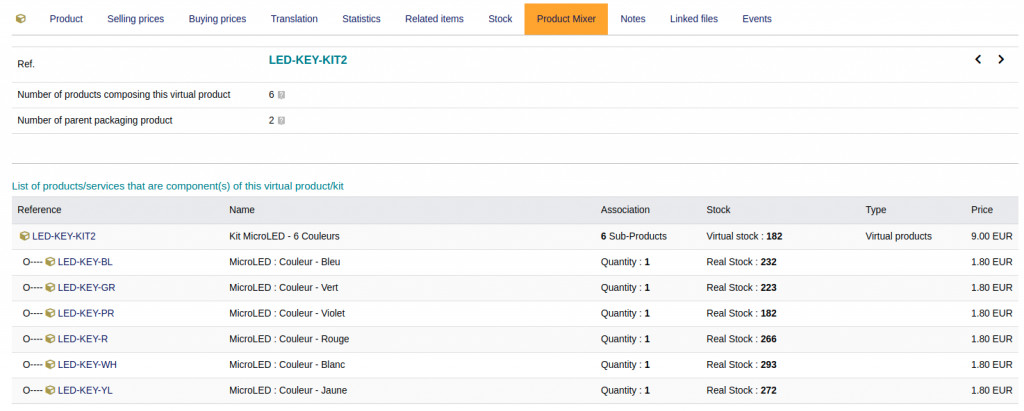Open the Product tab
The image size is (1024, 411).
pyautogui.click(x=66, y=19)
